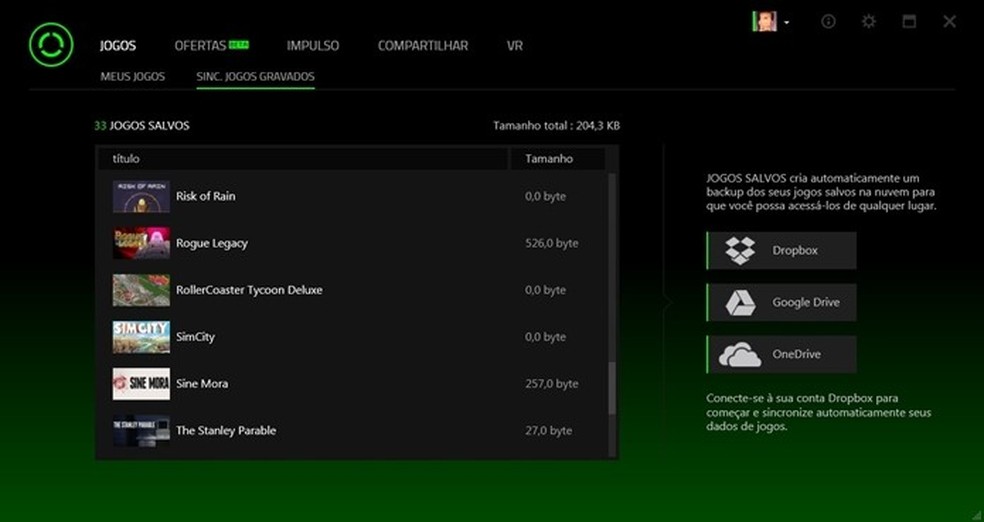Viewport: 984px width, 522px height.
Task: Click the SimCity thumbnail
Action: 141,337
